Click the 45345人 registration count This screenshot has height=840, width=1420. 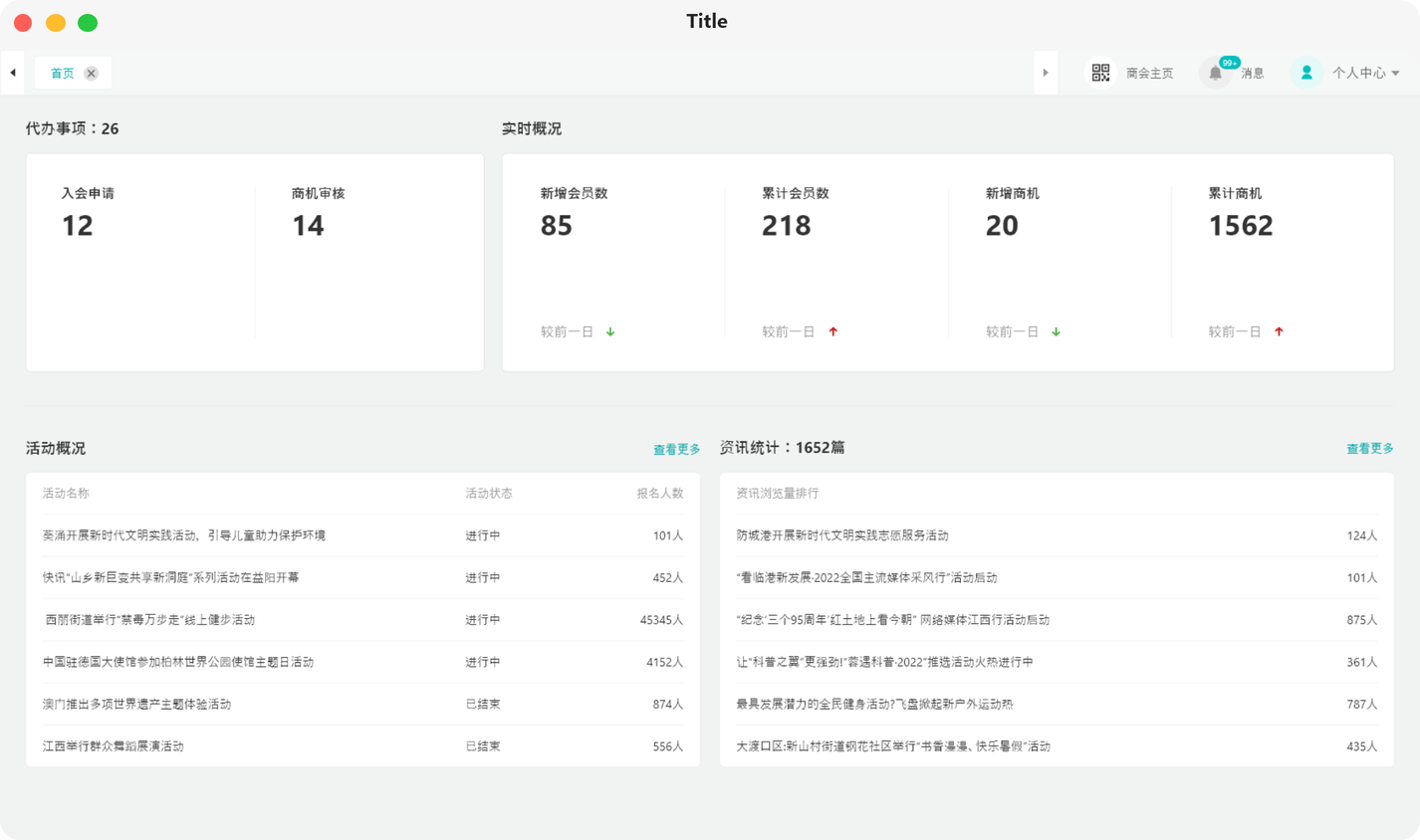(x=661, y=619)
